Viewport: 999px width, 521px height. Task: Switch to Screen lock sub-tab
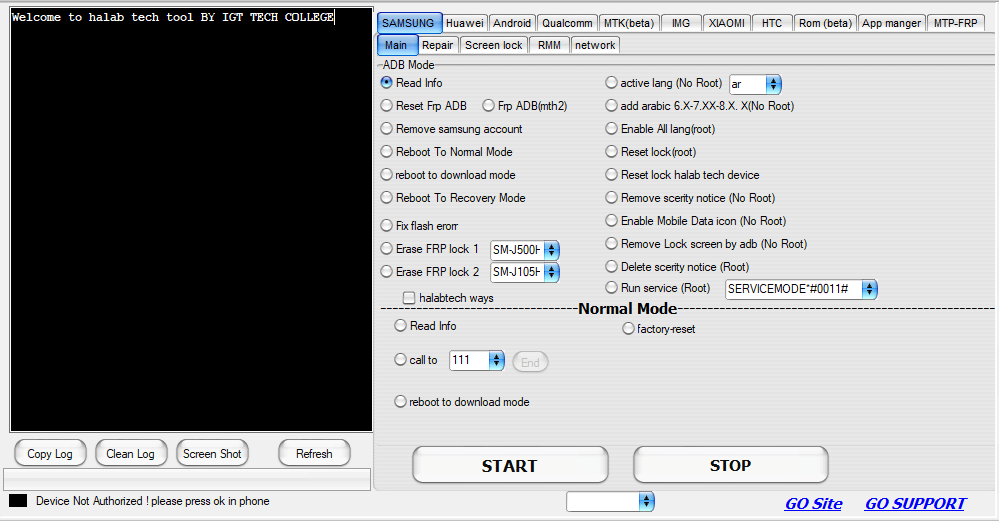click(494, 46)
